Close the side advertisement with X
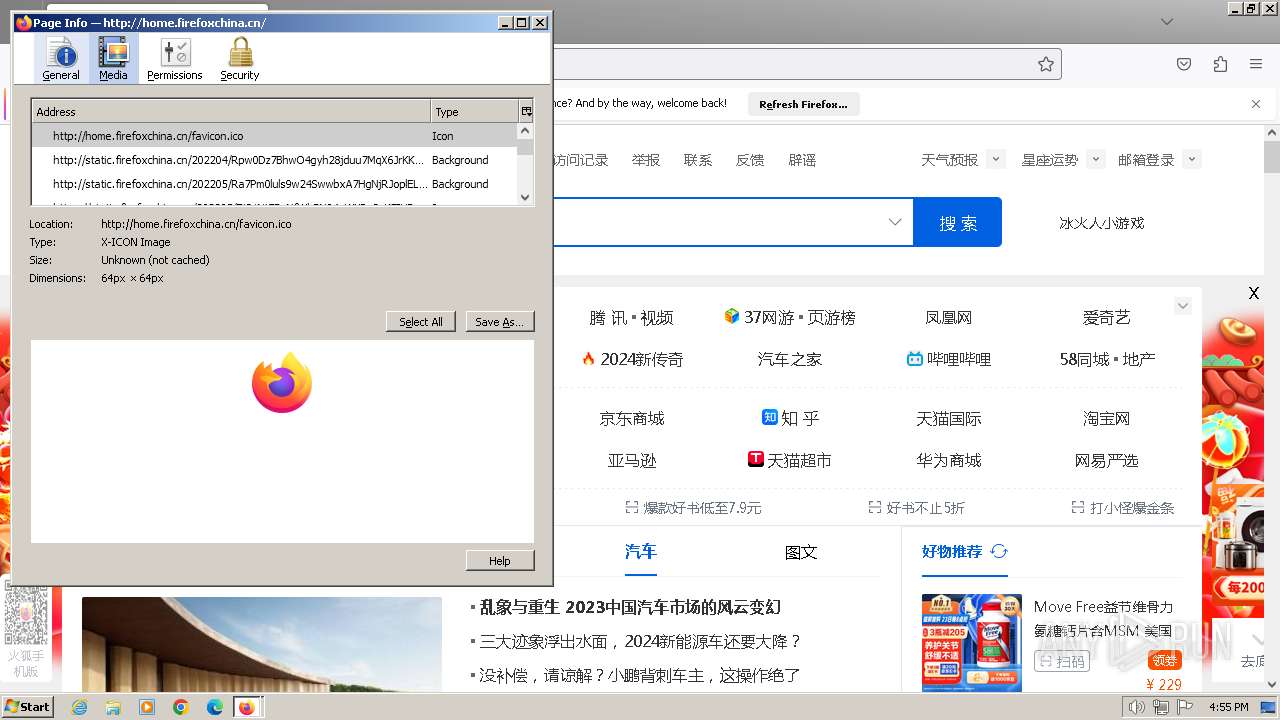Screen dimensions: 1280x720 tap(1254, 293)
